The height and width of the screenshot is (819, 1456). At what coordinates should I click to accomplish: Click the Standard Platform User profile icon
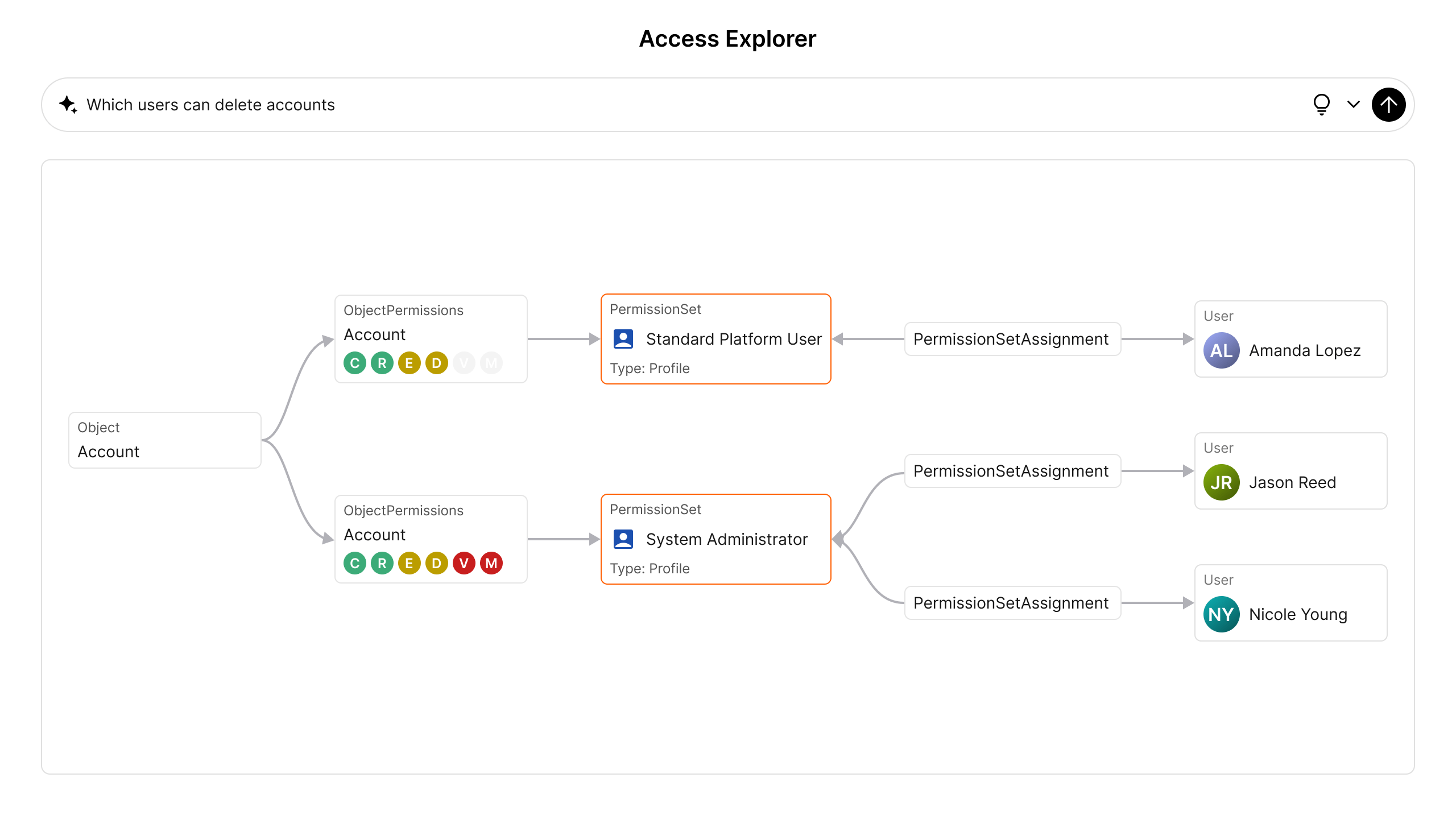click(x=623, y=339)
